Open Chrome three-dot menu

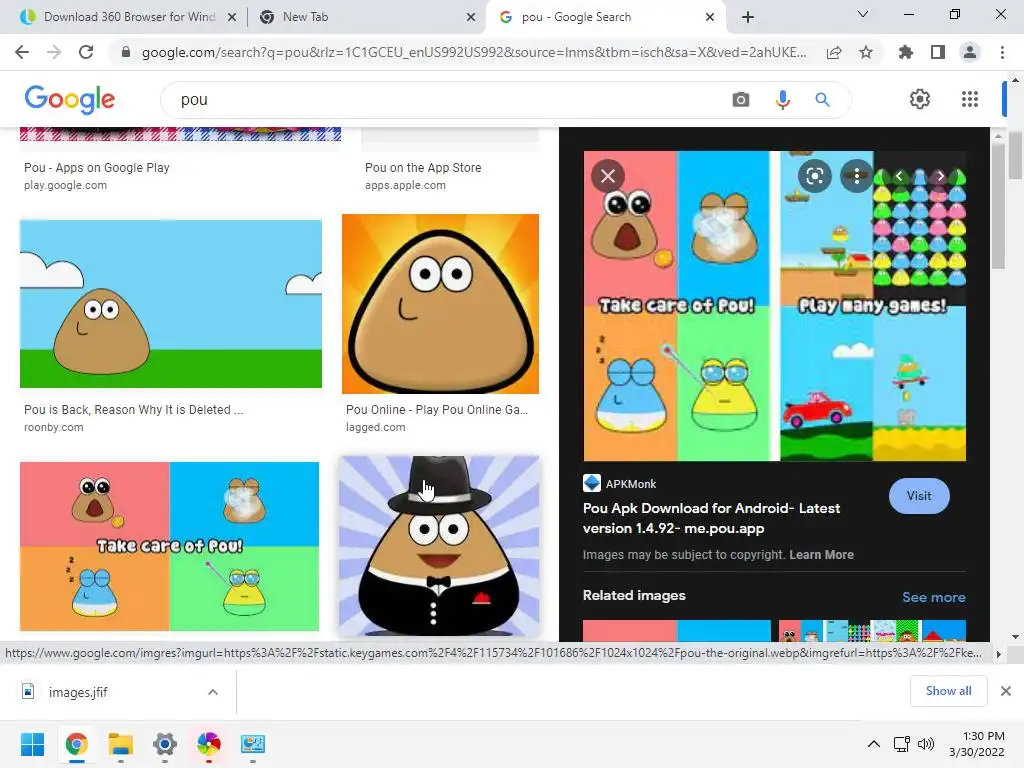[x=1002, y=52]
